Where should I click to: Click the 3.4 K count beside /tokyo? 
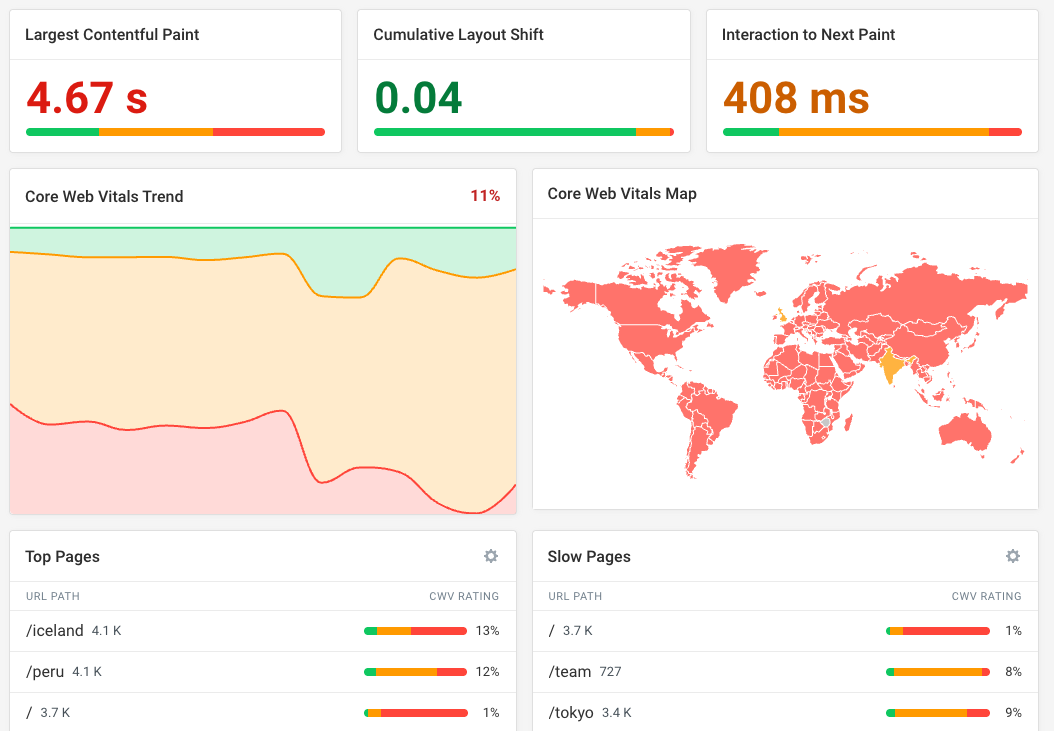coord(616,713)
